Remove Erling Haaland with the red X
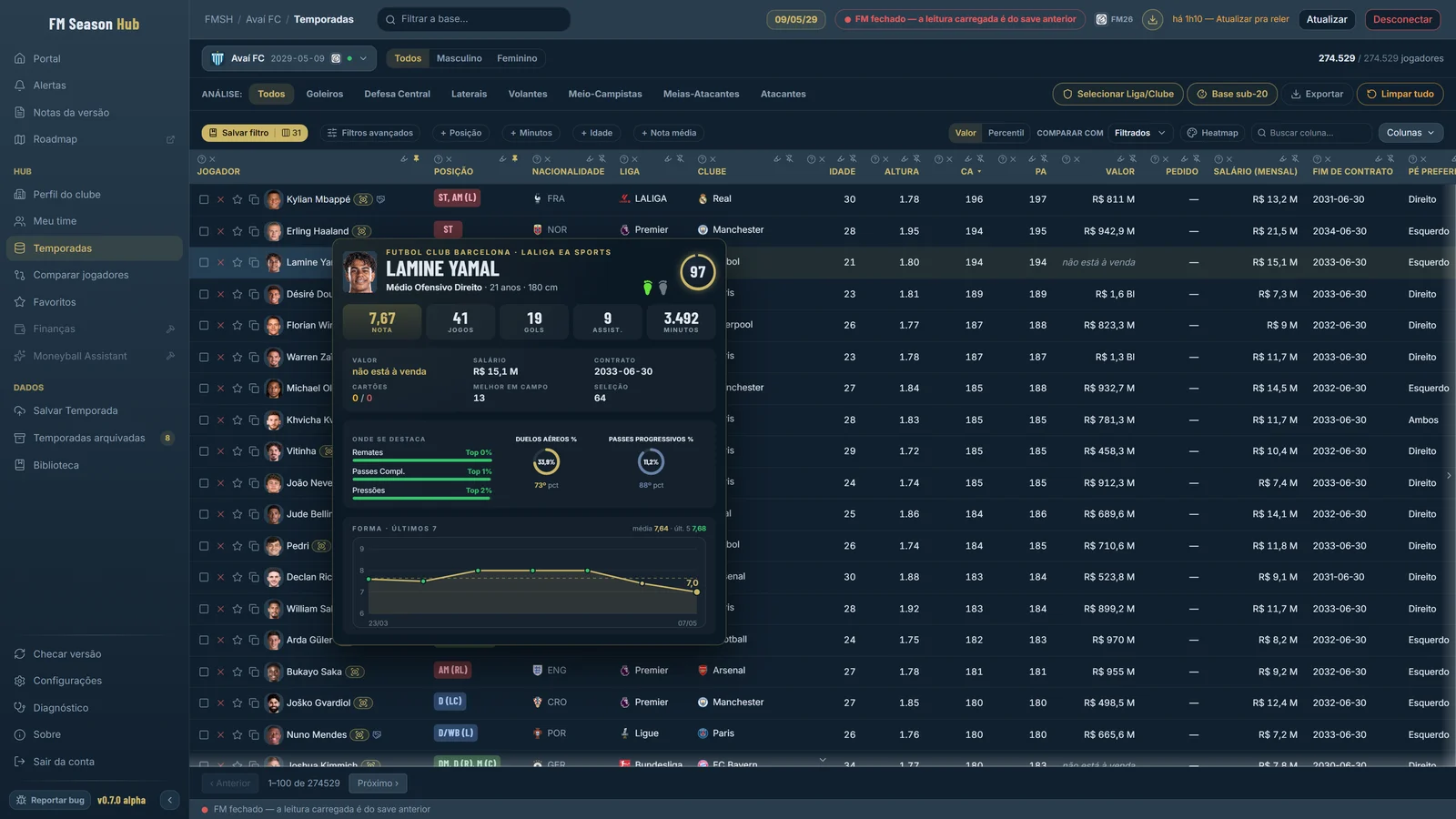This screenshot has height=819, width=1456. click(x=220, y=231)
